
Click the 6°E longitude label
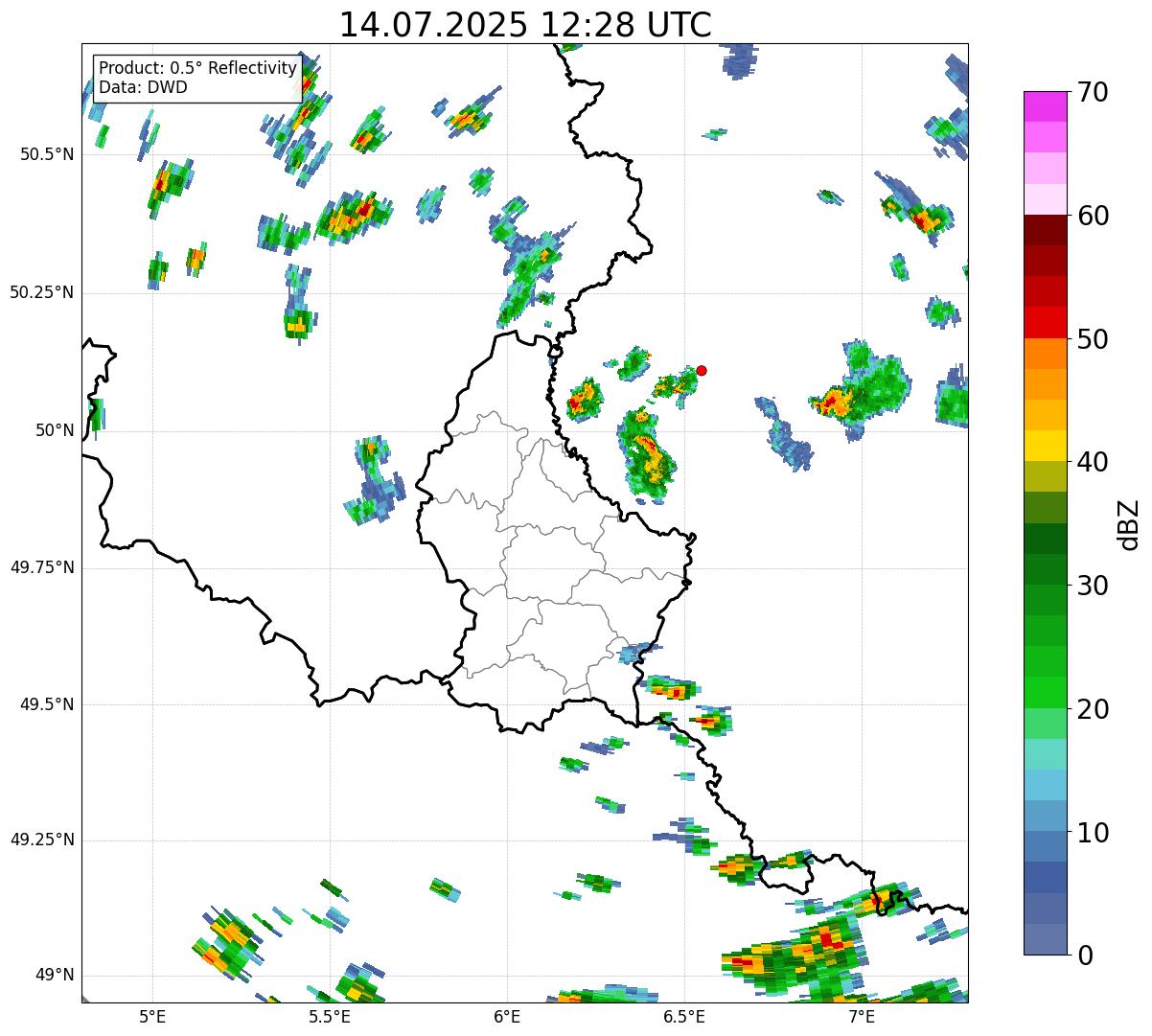coord(507,1017)
